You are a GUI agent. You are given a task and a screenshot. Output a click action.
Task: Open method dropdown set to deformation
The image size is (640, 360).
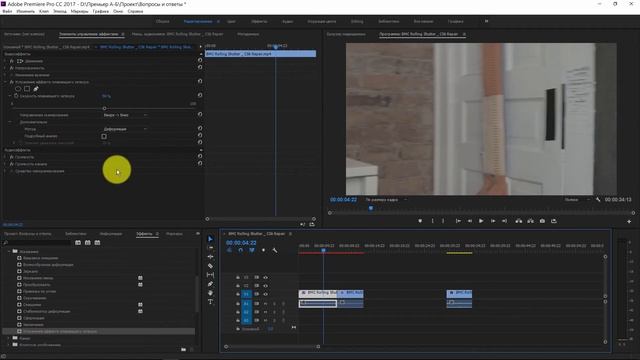point(125,129)
